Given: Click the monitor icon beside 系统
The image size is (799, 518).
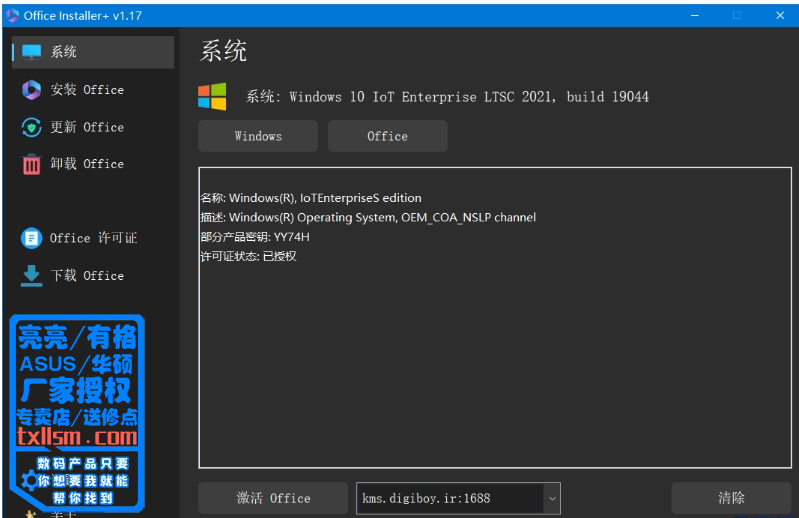Looking at the screenshot, I should click(32, 52).
